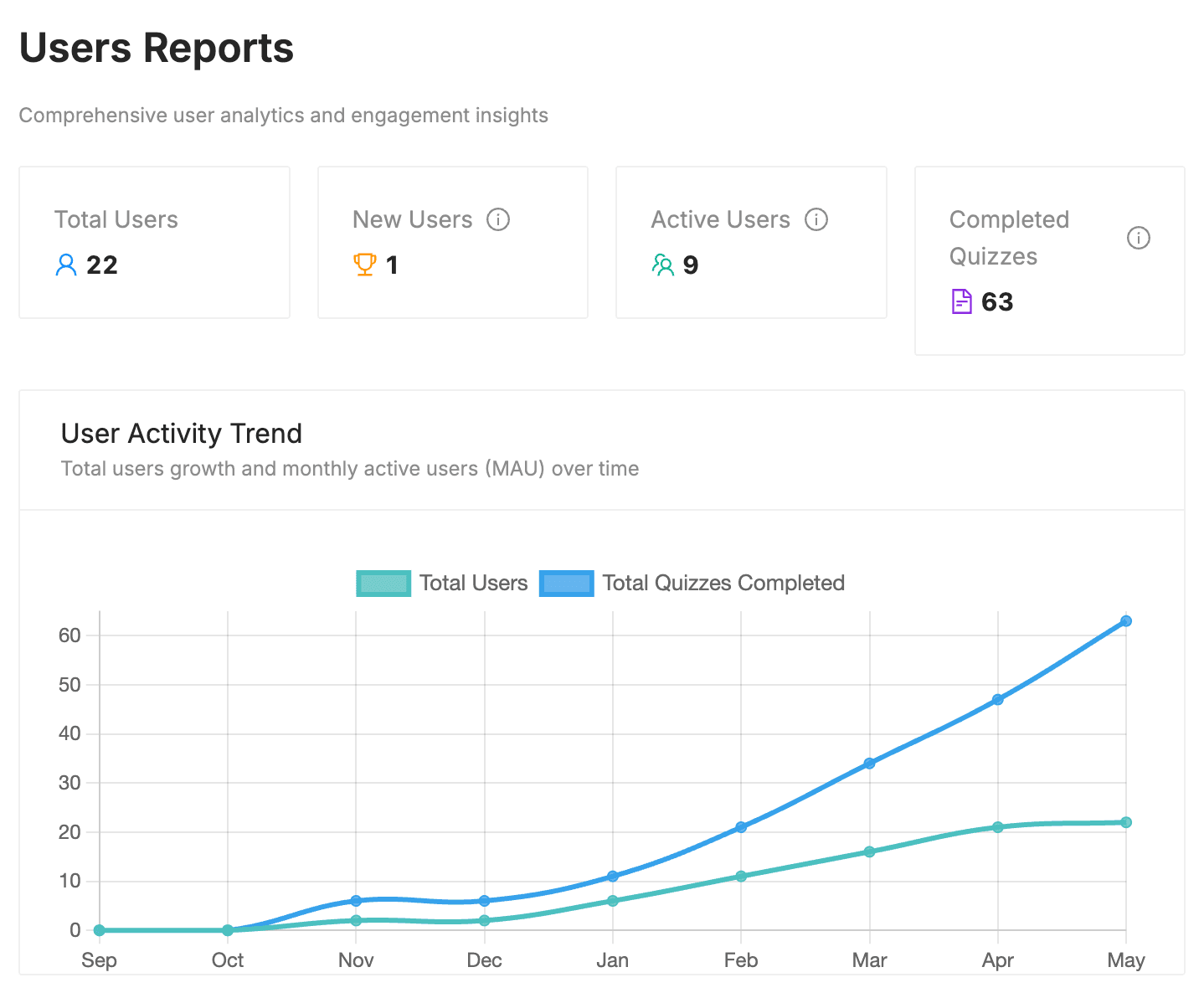This screenshot has width=1204, height=998.
Task: Click the teal swatch in the chart legend
Action: click(383, 583)
